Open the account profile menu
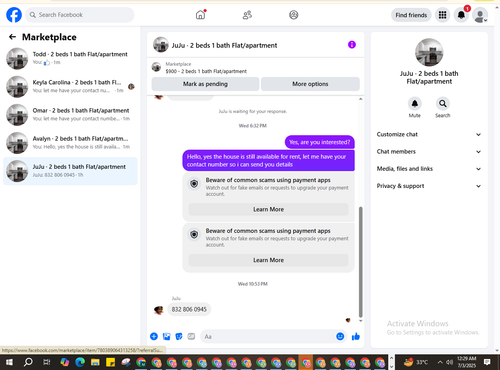This screenshot has width=500, height=370. point(480,15)
